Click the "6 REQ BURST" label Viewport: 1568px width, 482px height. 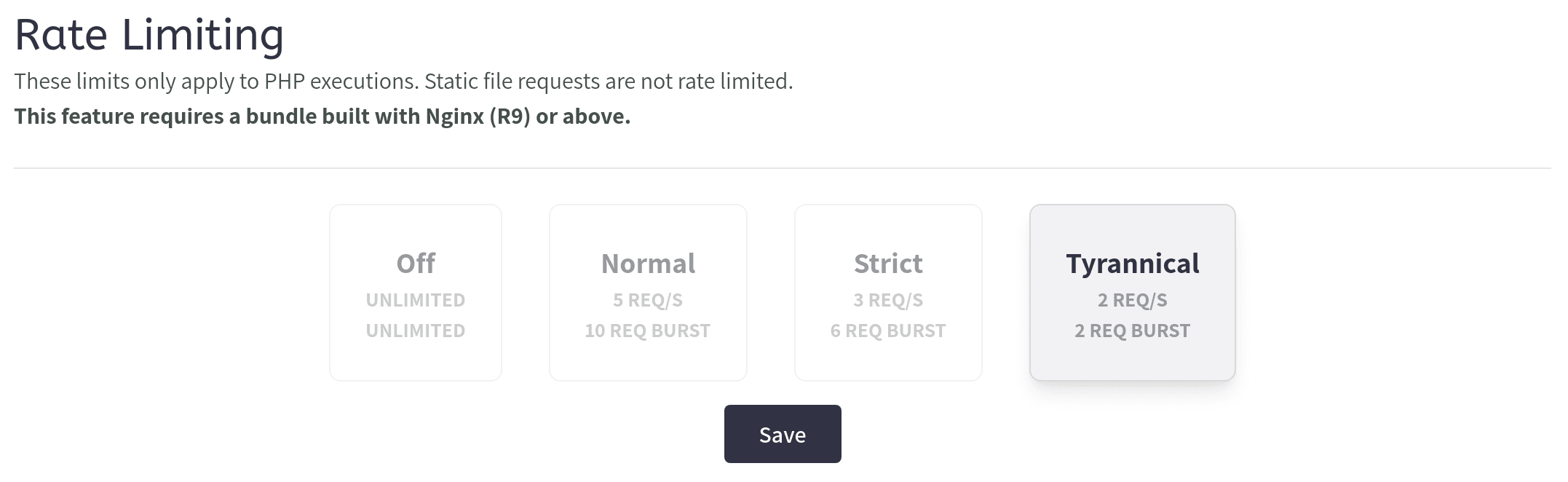point(888,331)
